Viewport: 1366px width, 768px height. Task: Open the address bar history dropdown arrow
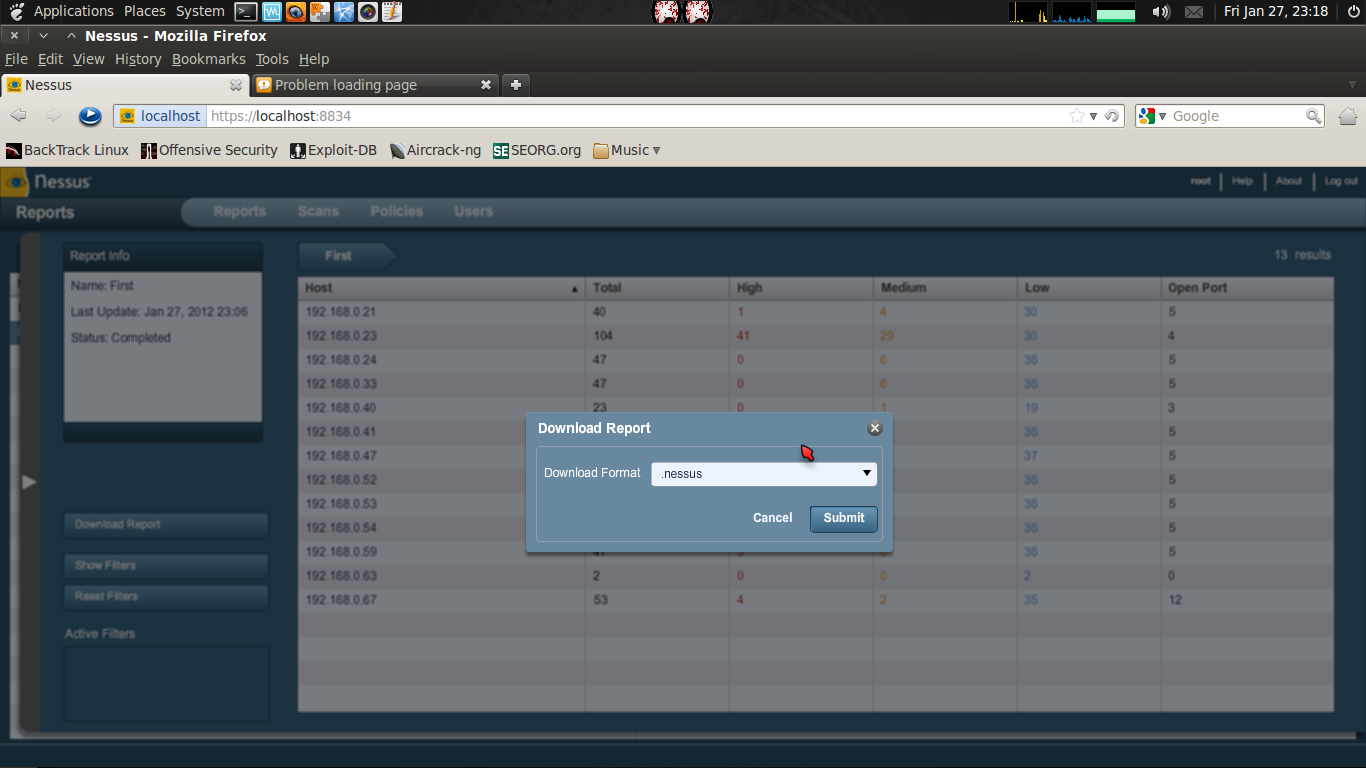(x=1094, y=116)
